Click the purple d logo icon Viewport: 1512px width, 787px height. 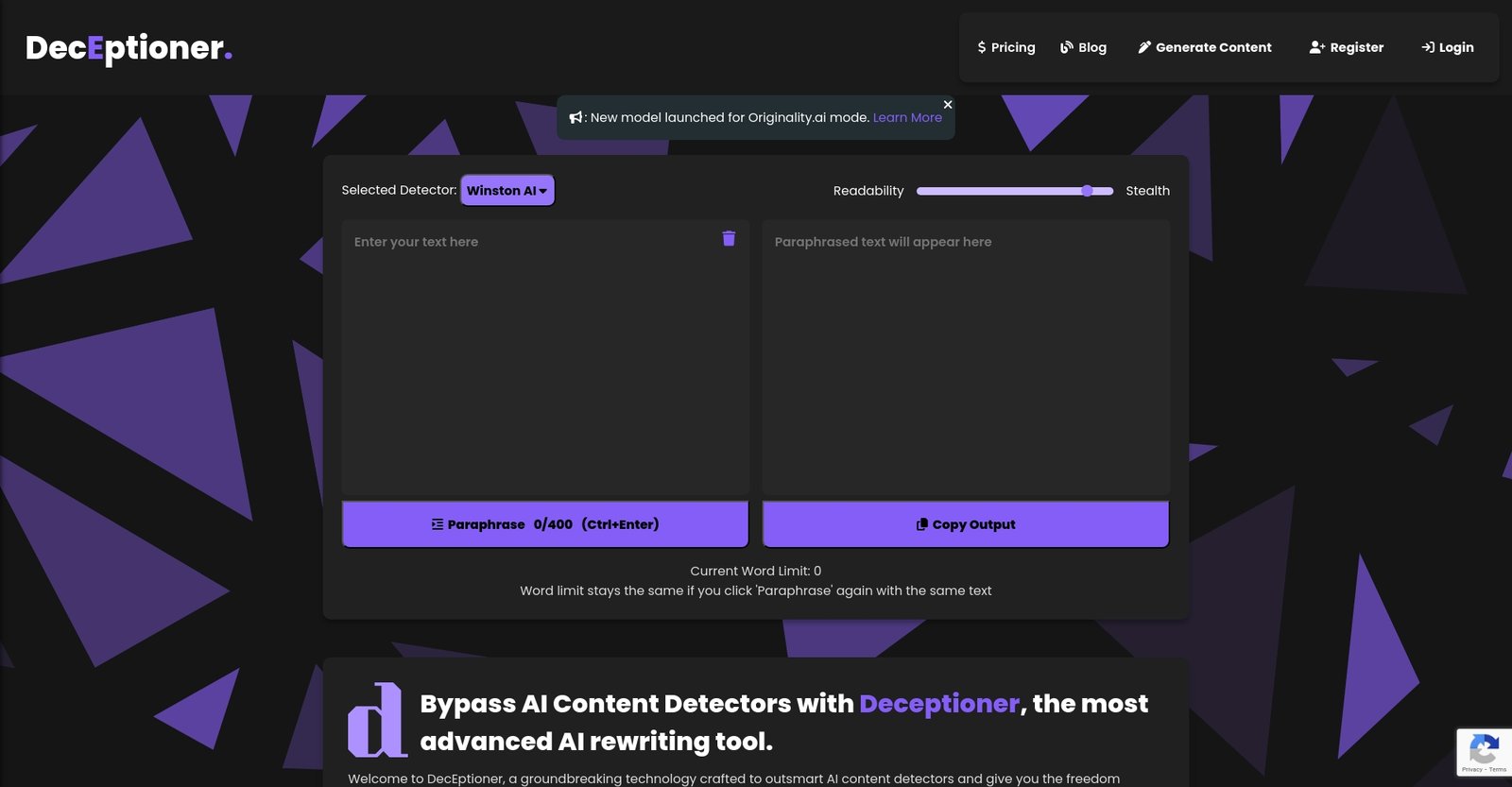377,720
